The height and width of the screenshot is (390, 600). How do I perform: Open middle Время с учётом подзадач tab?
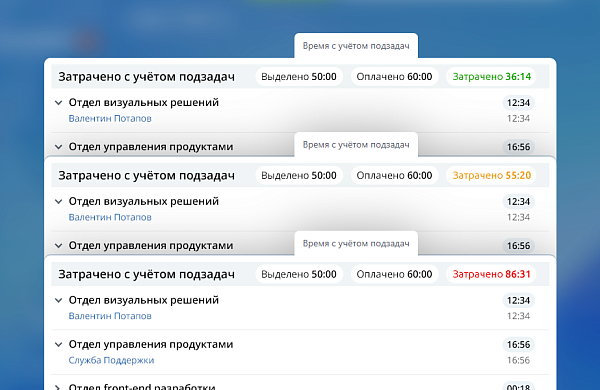tap(356, 145)
